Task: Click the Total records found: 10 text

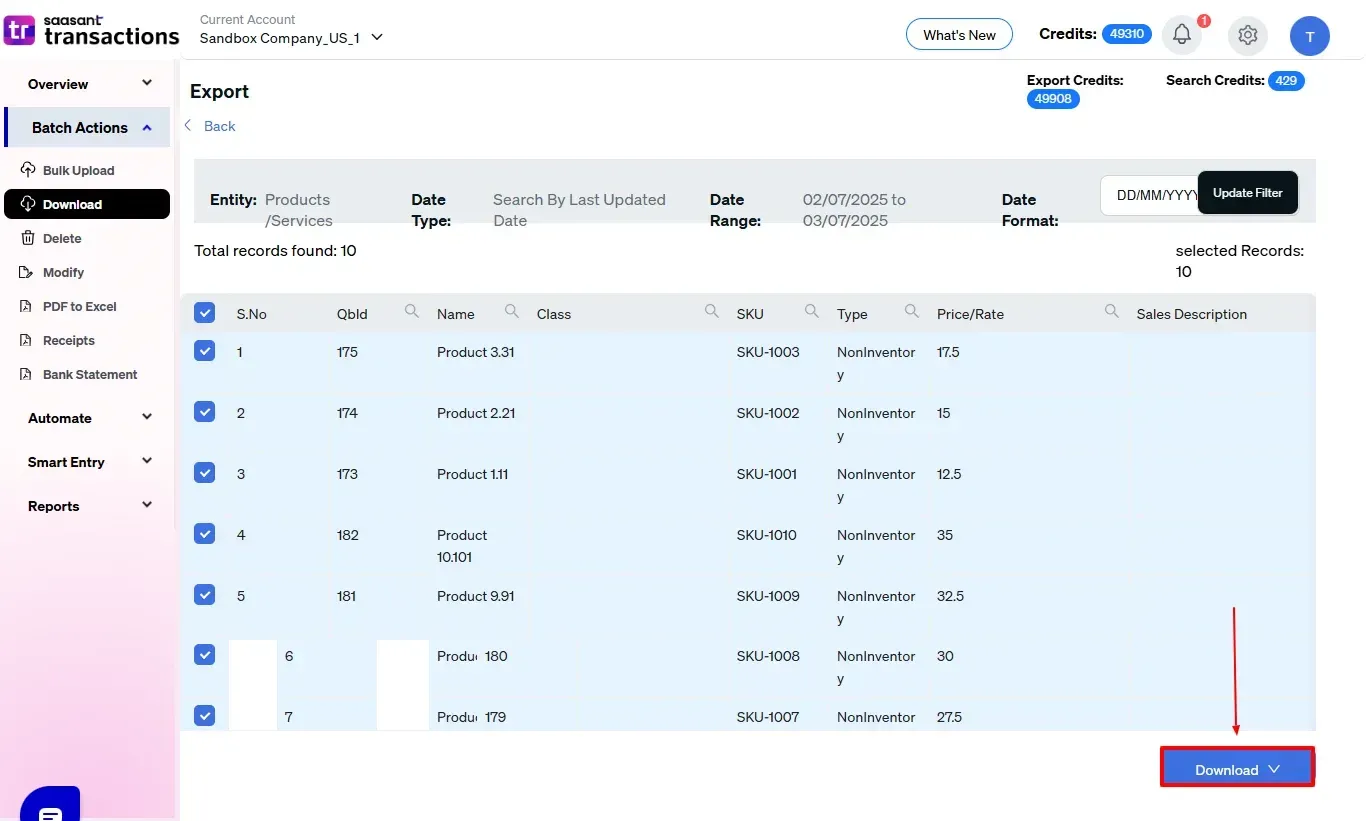Action: (275, 251)
